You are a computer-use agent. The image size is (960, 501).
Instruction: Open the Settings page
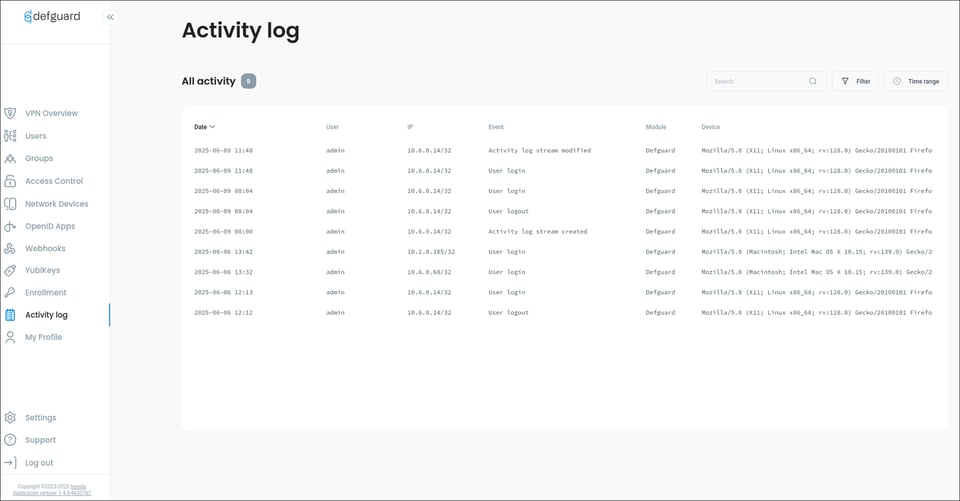40,418
